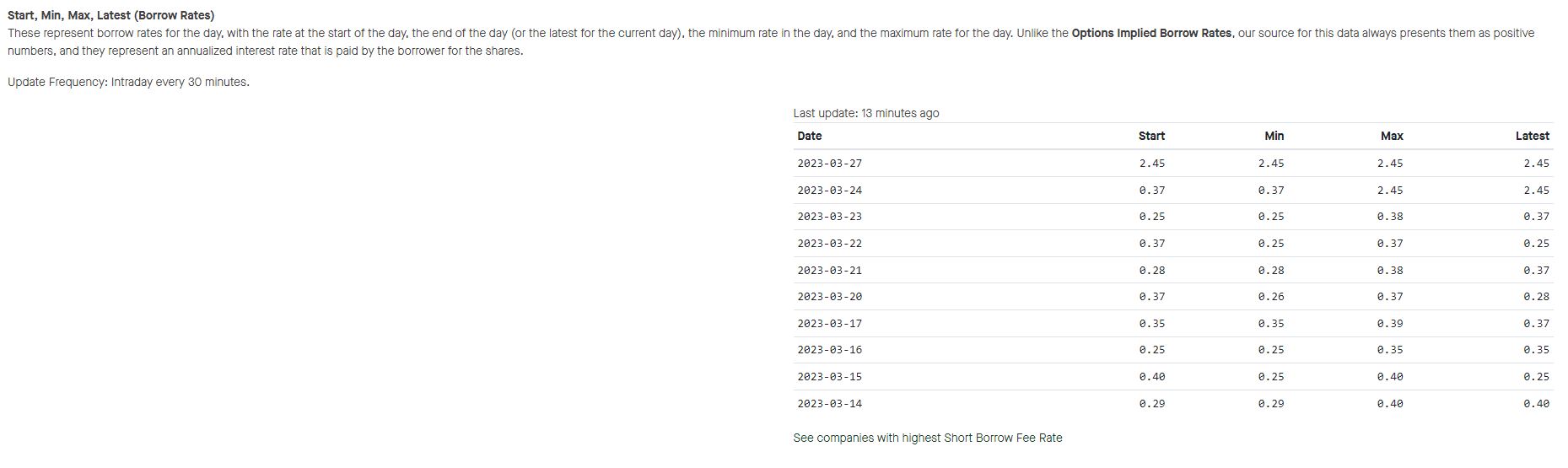This screenshot has width=1568, height=468.
Task: Click the 2023-03-16 row date
Action: [829, 350]
